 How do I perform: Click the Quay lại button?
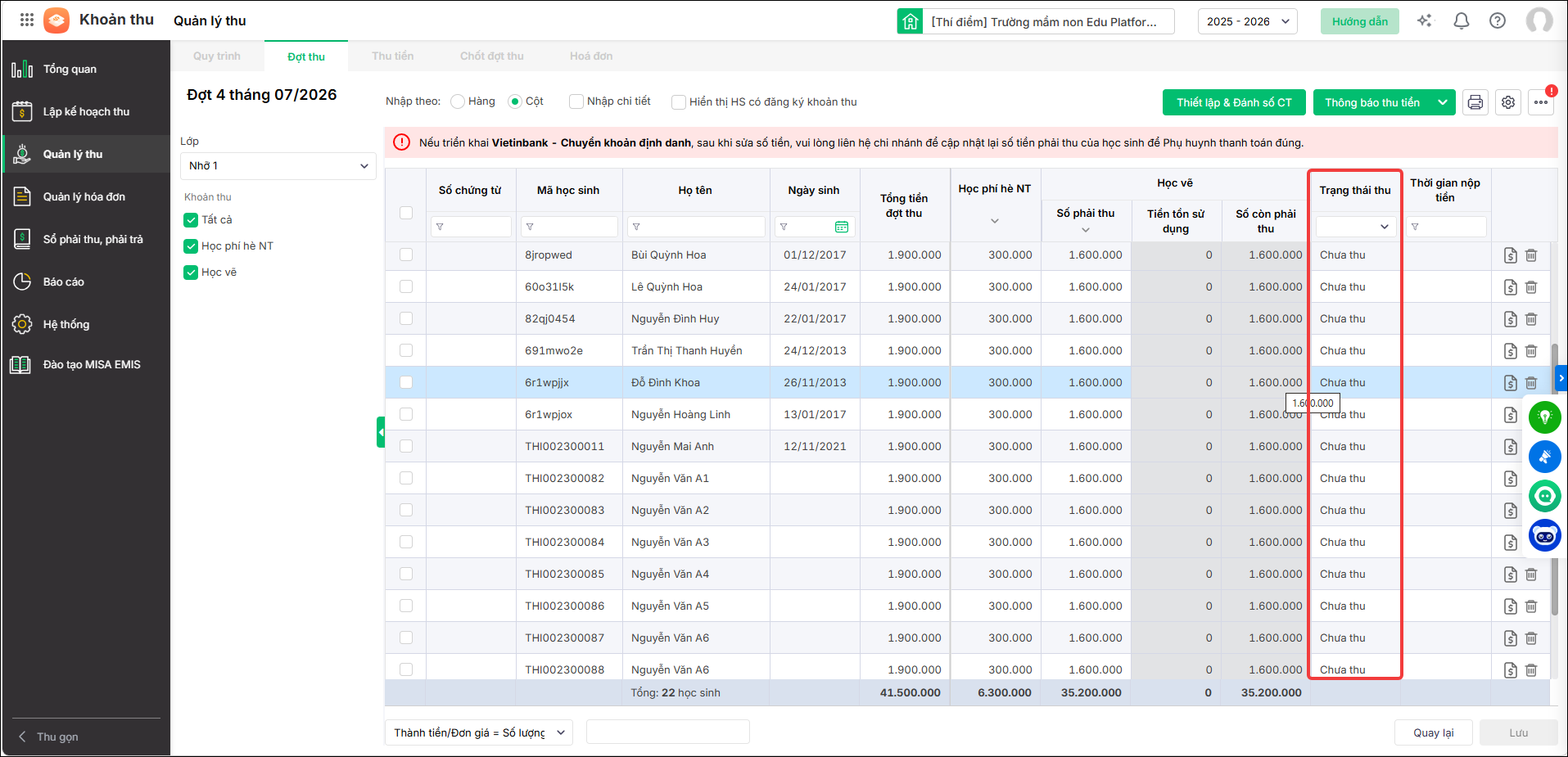(1433, 732)
